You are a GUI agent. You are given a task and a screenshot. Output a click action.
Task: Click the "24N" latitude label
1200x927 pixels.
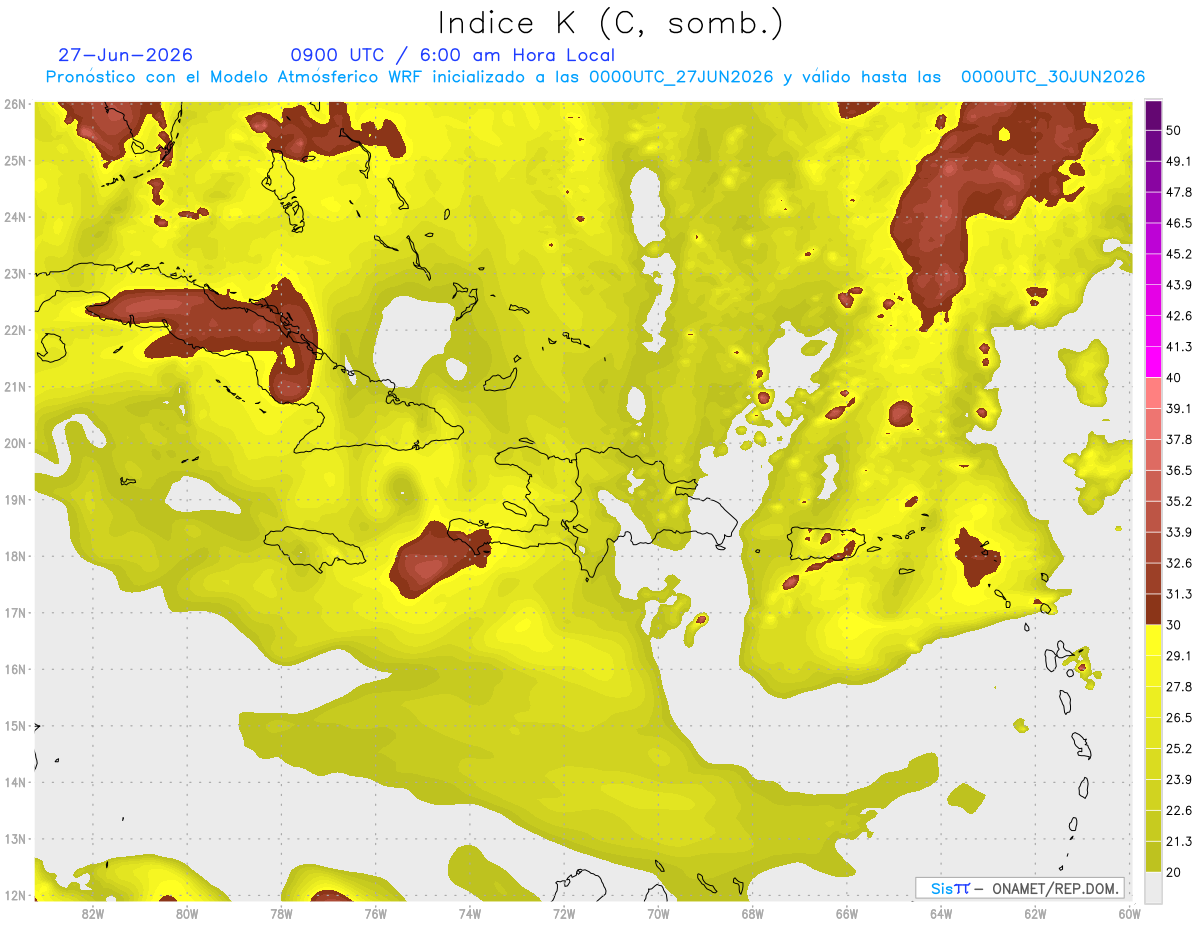click(15, 217)
